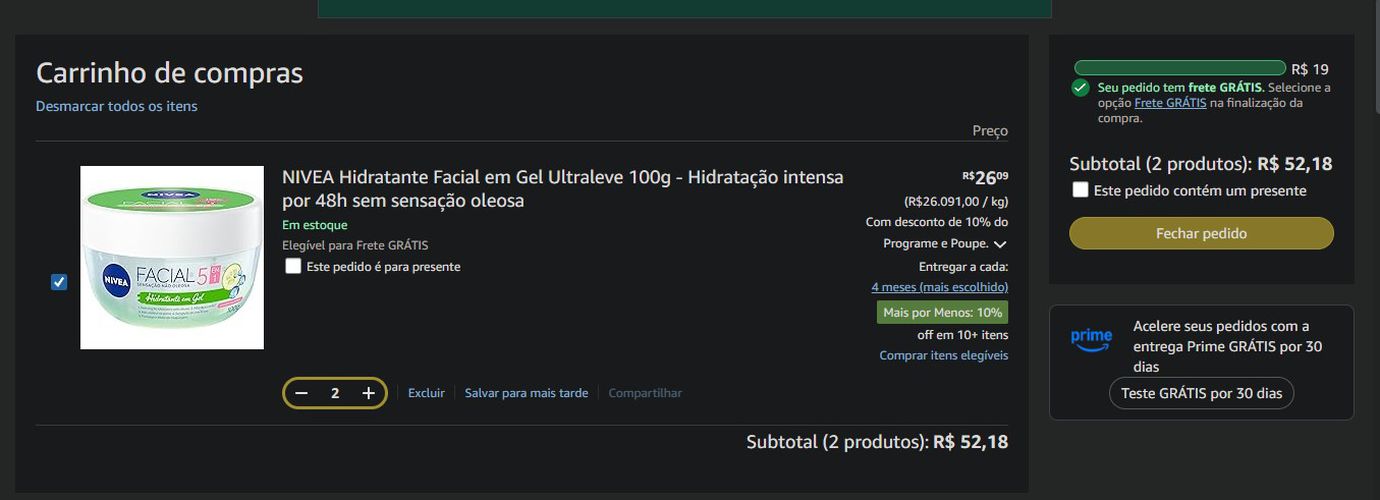Click the Prime logo icon

(1091, 340)
